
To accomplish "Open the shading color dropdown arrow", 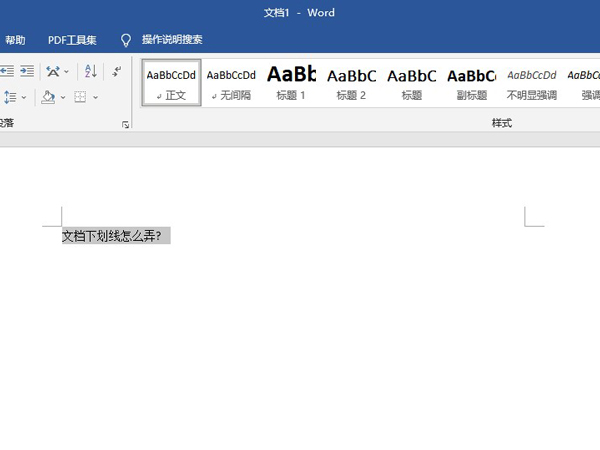I will click(x=62, y=97).
